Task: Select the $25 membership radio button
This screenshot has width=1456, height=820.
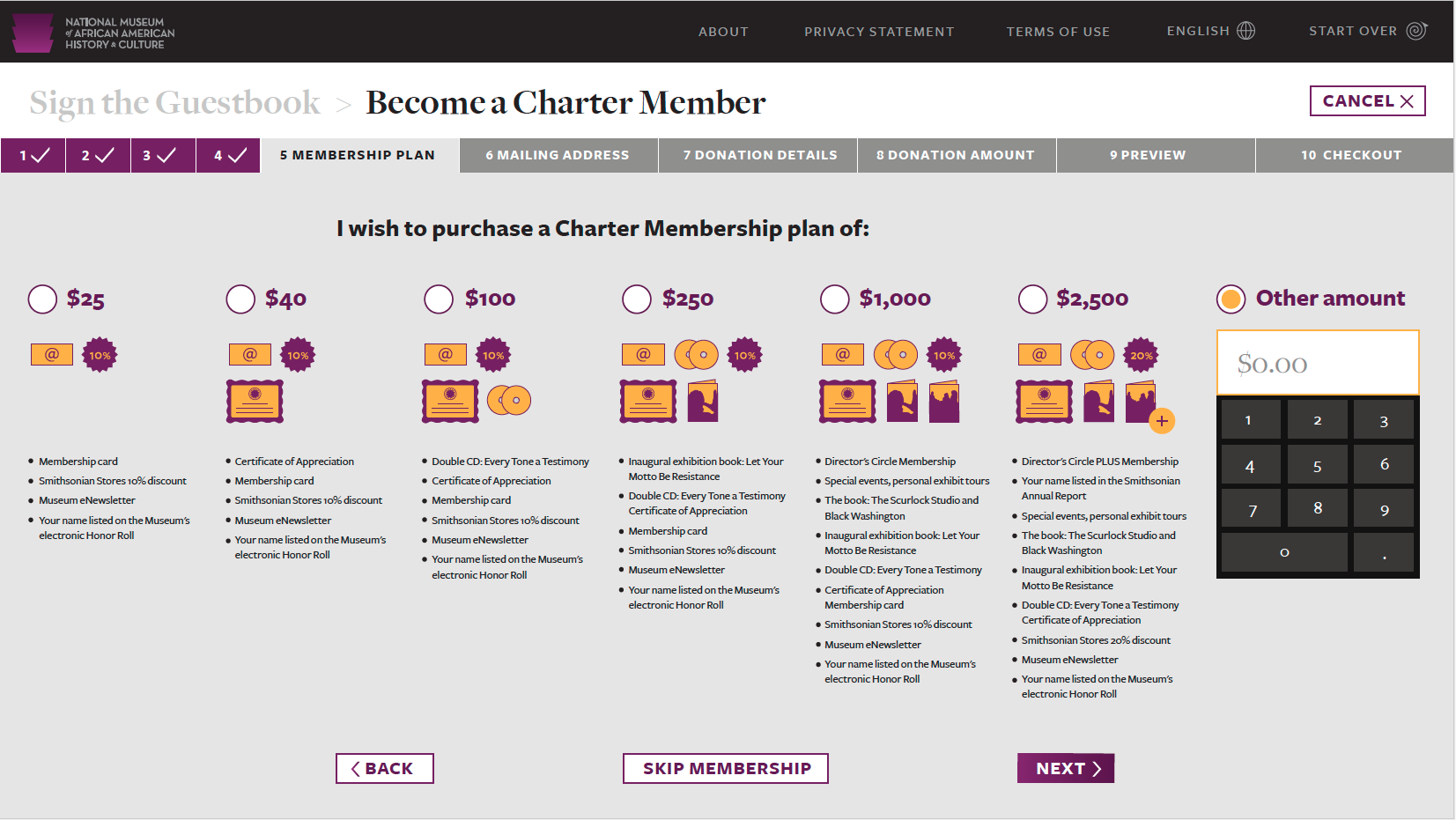Action: coord(42,299)
